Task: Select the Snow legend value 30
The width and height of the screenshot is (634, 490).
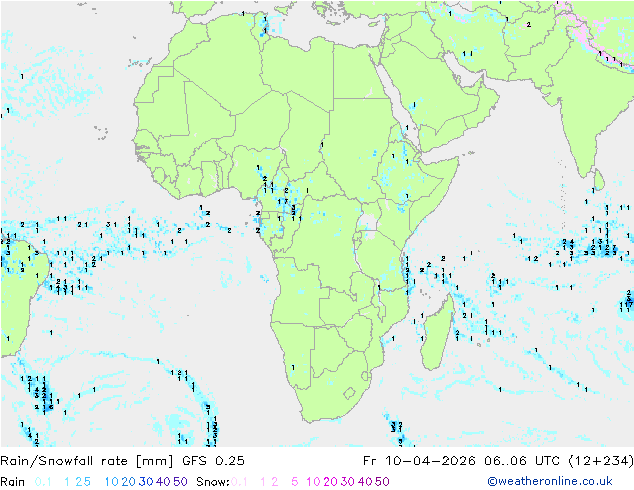Action: 348,482
